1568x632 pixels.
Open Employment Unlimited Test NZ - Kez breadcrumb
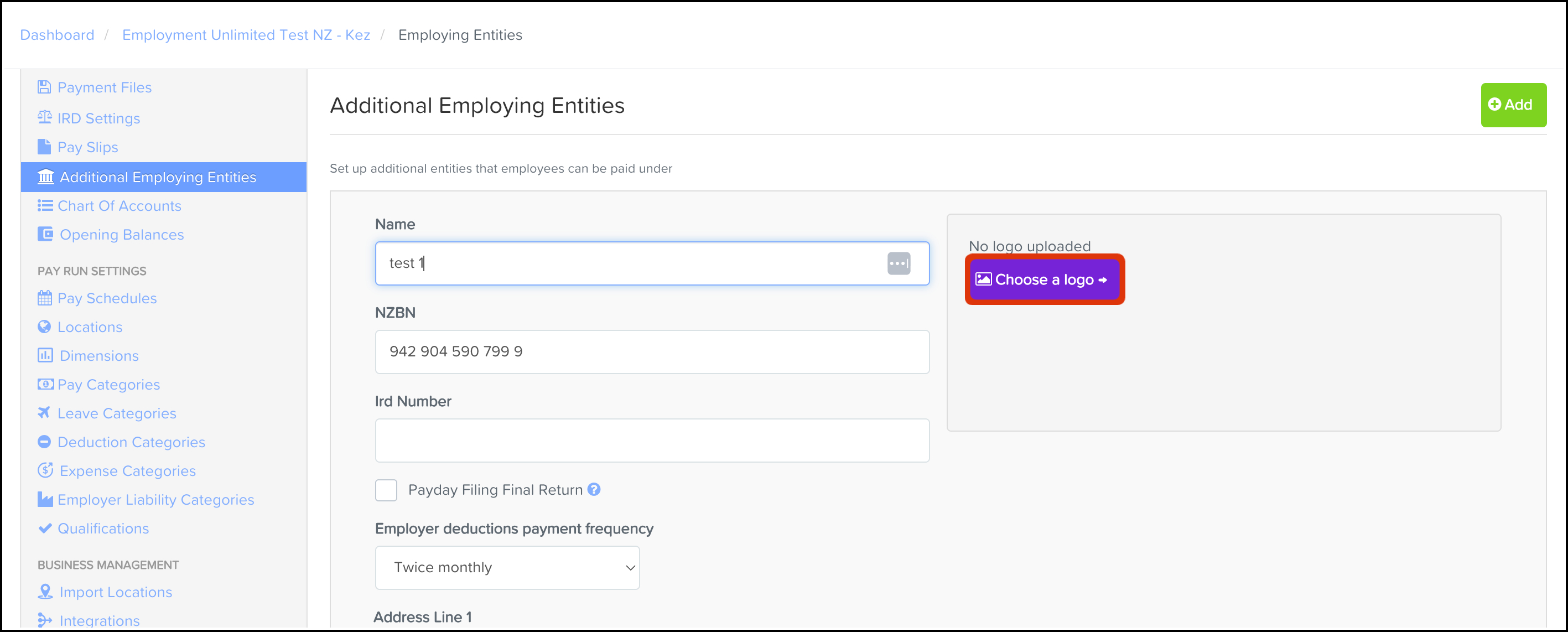tap(246, 35)
